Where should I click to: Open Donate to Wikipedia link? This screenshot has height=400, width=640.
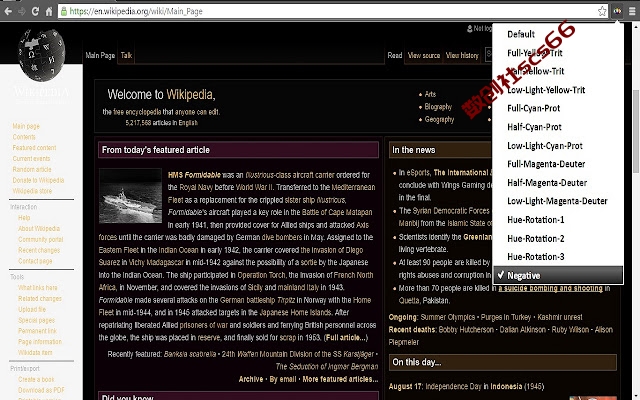(38, 180)
